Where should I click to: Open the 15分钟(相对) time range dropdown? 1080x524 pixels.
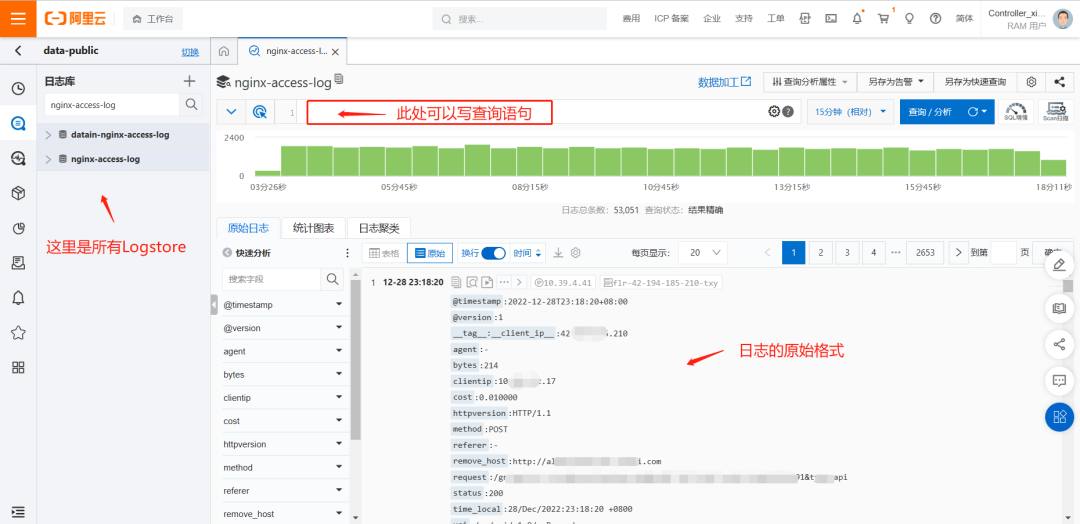[x=851, y=112]
